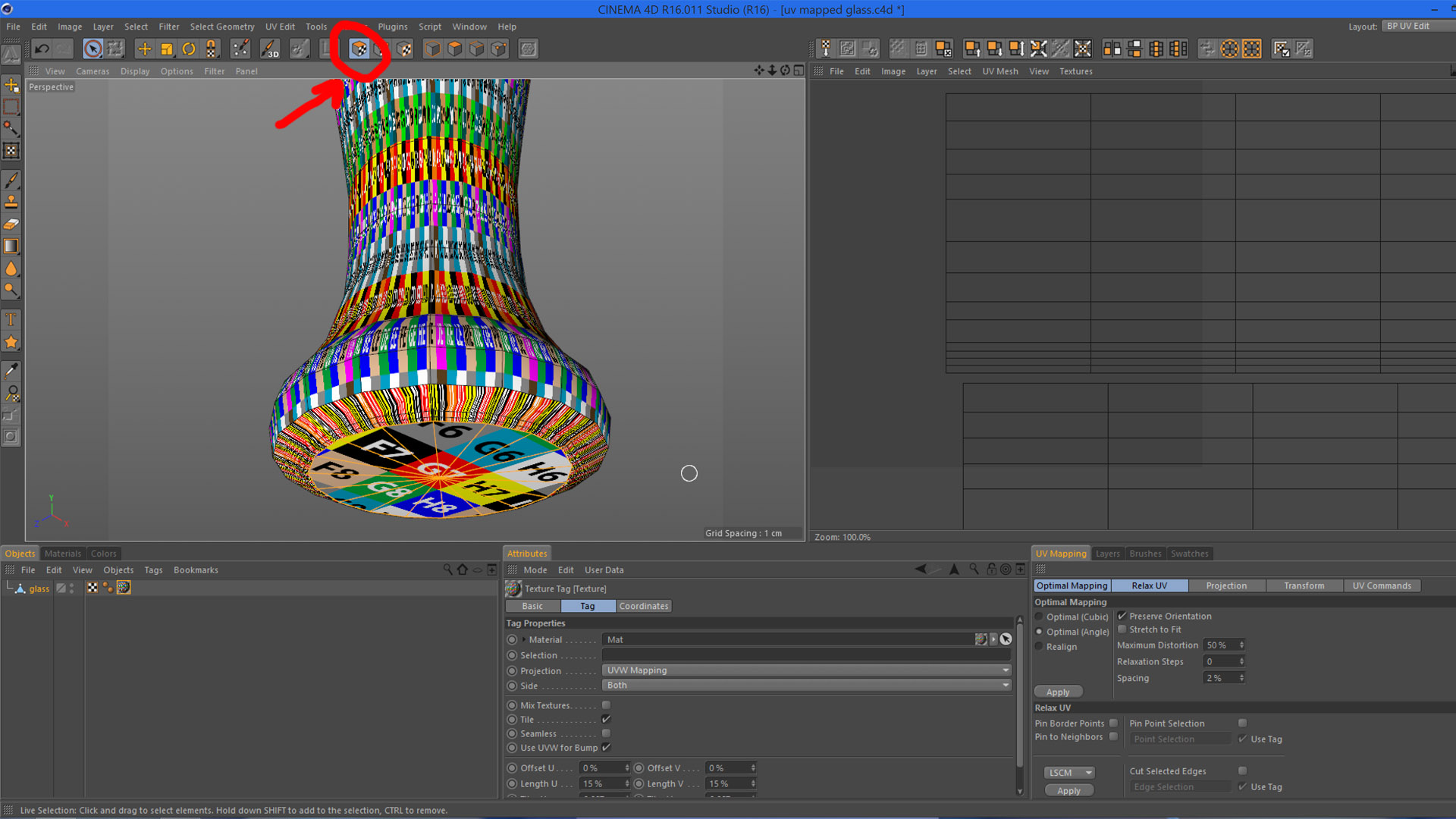The height and width of the screenshot is (819, 1456).
Task: Select the Rotate tool in toolbar
Action: tap(189, 49)
